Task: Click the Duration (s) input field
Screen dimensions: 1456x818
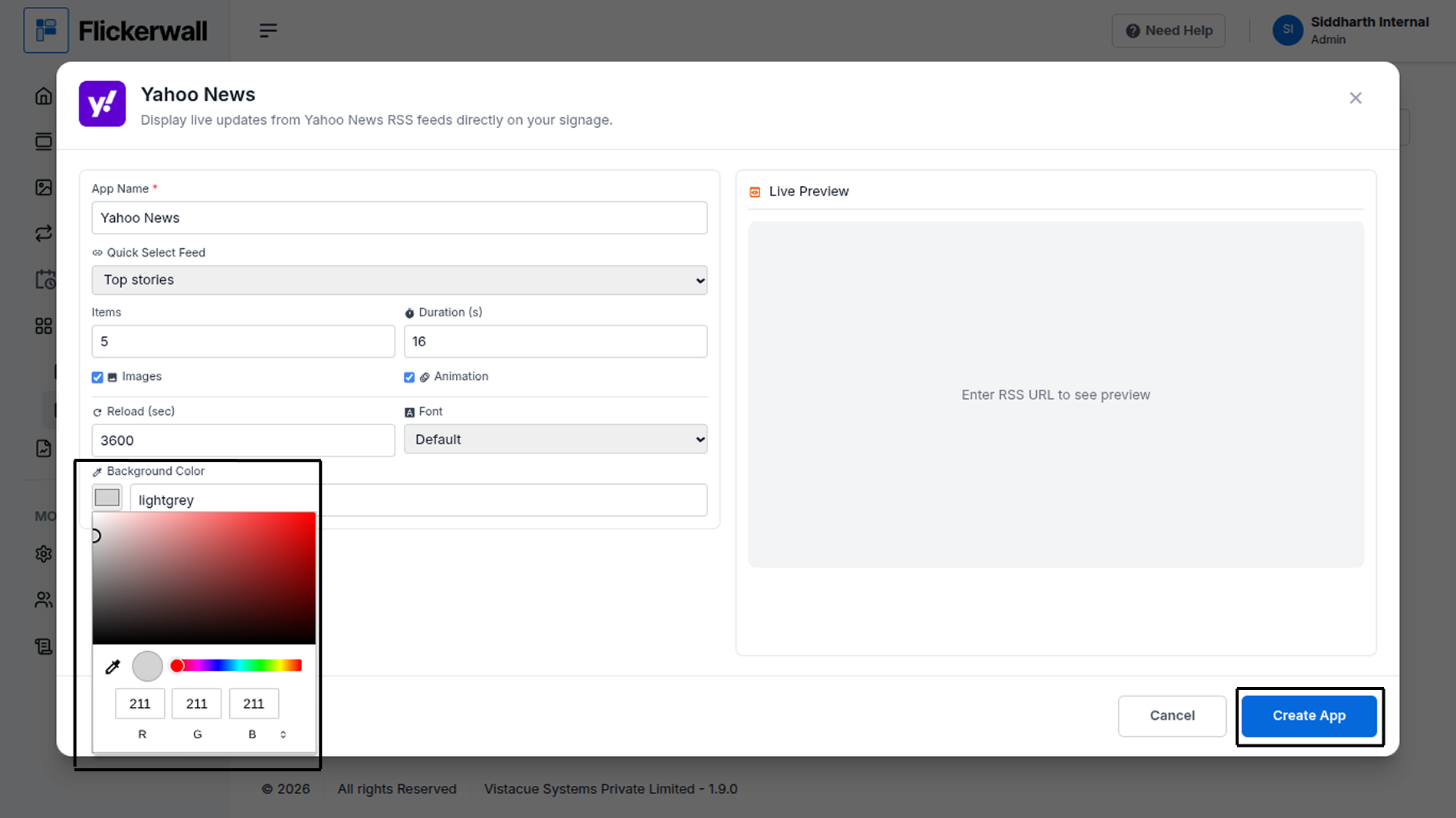Action: point(556,342)
